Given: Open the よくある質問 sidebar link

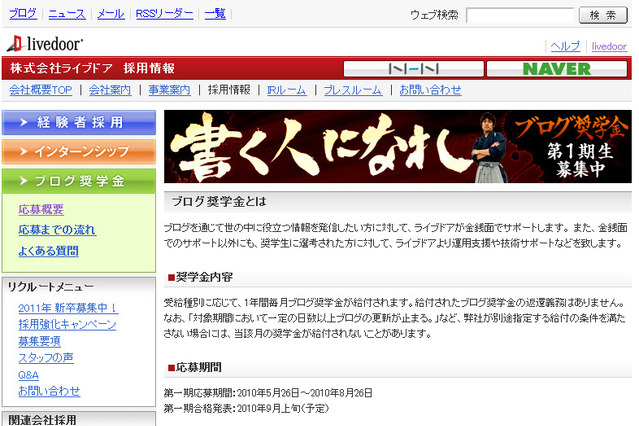Looking at the screenshot, I should point(48,251).
